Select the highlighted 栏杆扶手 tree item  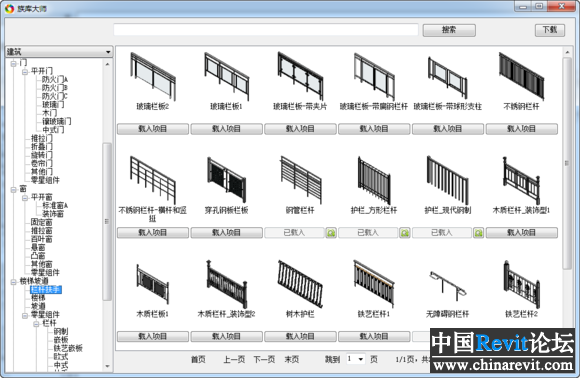tap(45, 290)
